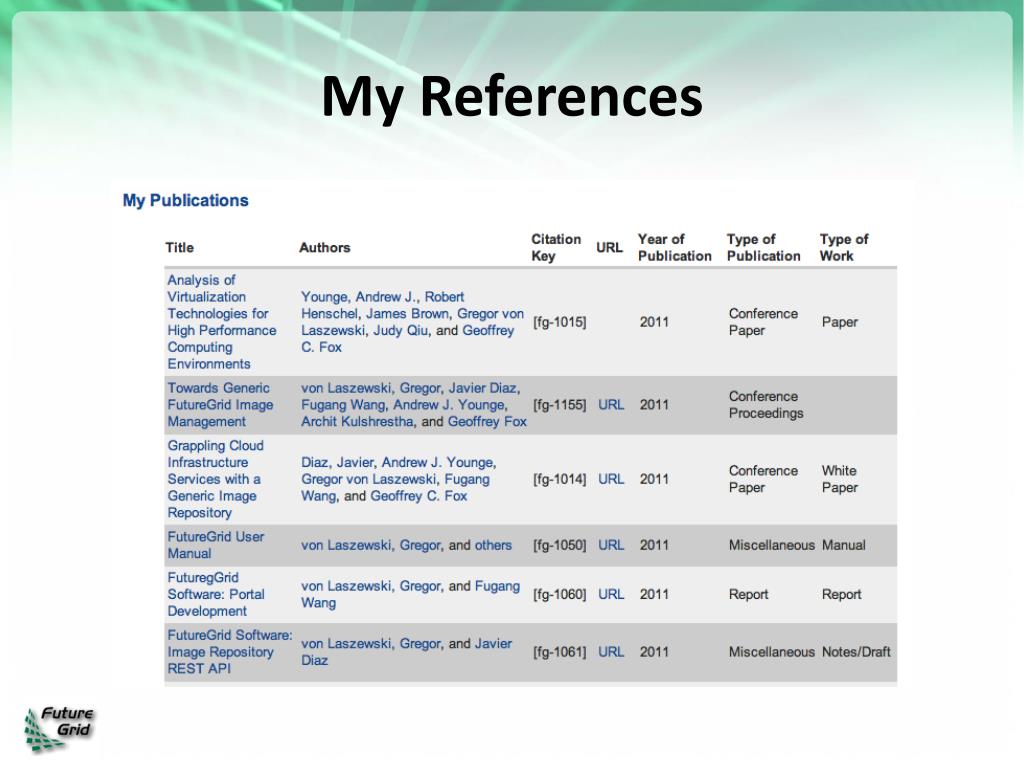Click the URL link for fg-1060
1024x768 pixels.
(x=611, y=594)
